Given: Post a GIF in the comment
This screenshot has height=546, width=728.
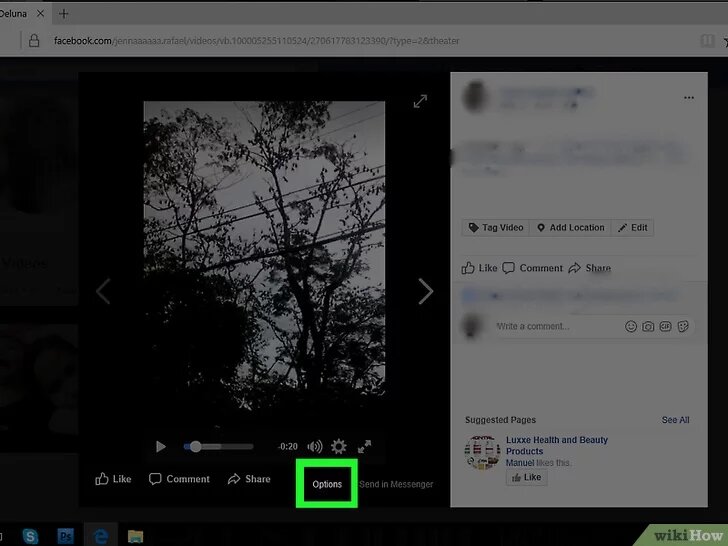Looking at the screenshot, I should (x=665, y=326).
